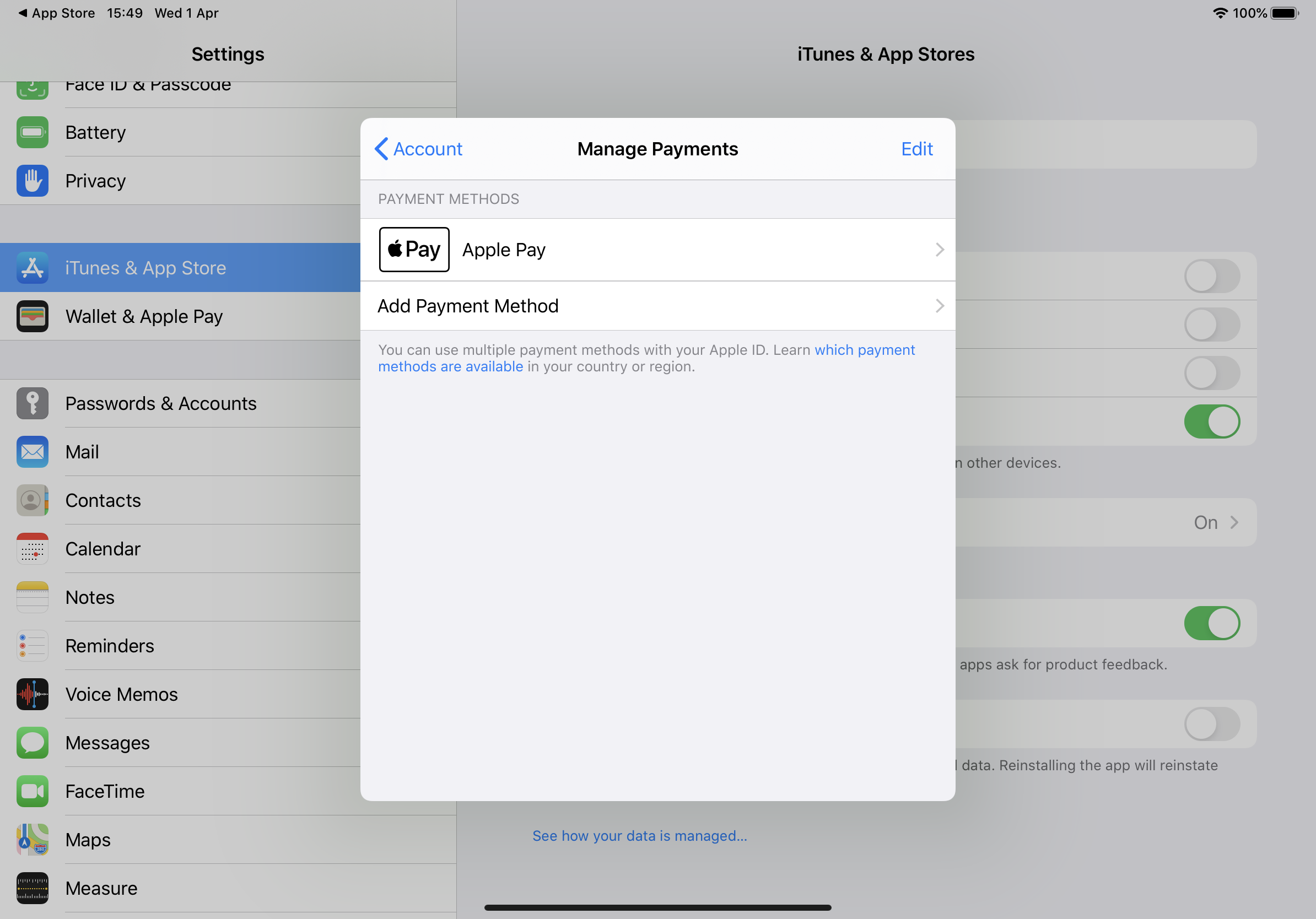Open the Voice Memos waveform icon
The height and width of the screenshot is (919, 1316).
pyautogui.click(x=32, y=694)
